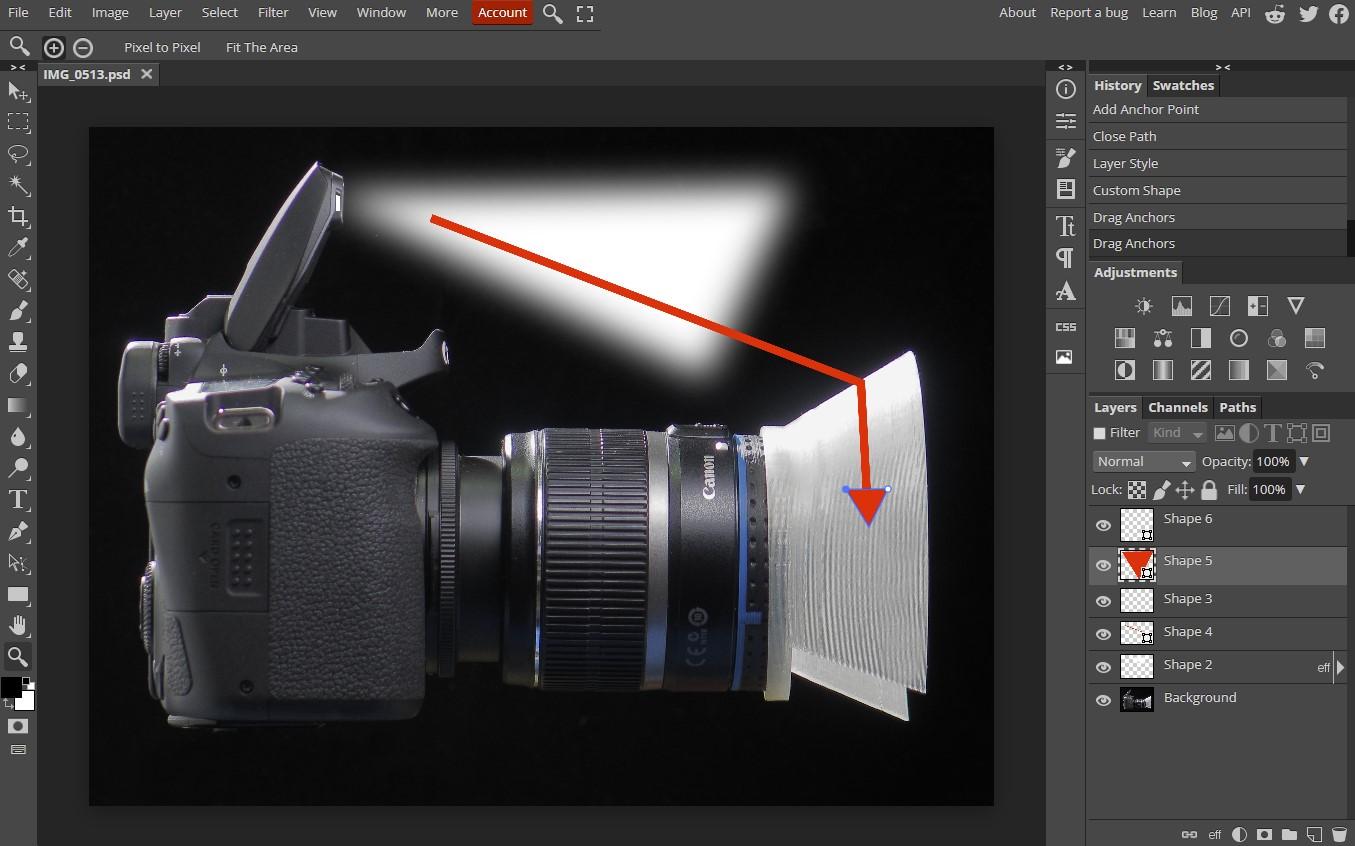The width and height of the screenshot is (1355, 846).
Task: Open the Layer menu
Action: click(165, 12)
